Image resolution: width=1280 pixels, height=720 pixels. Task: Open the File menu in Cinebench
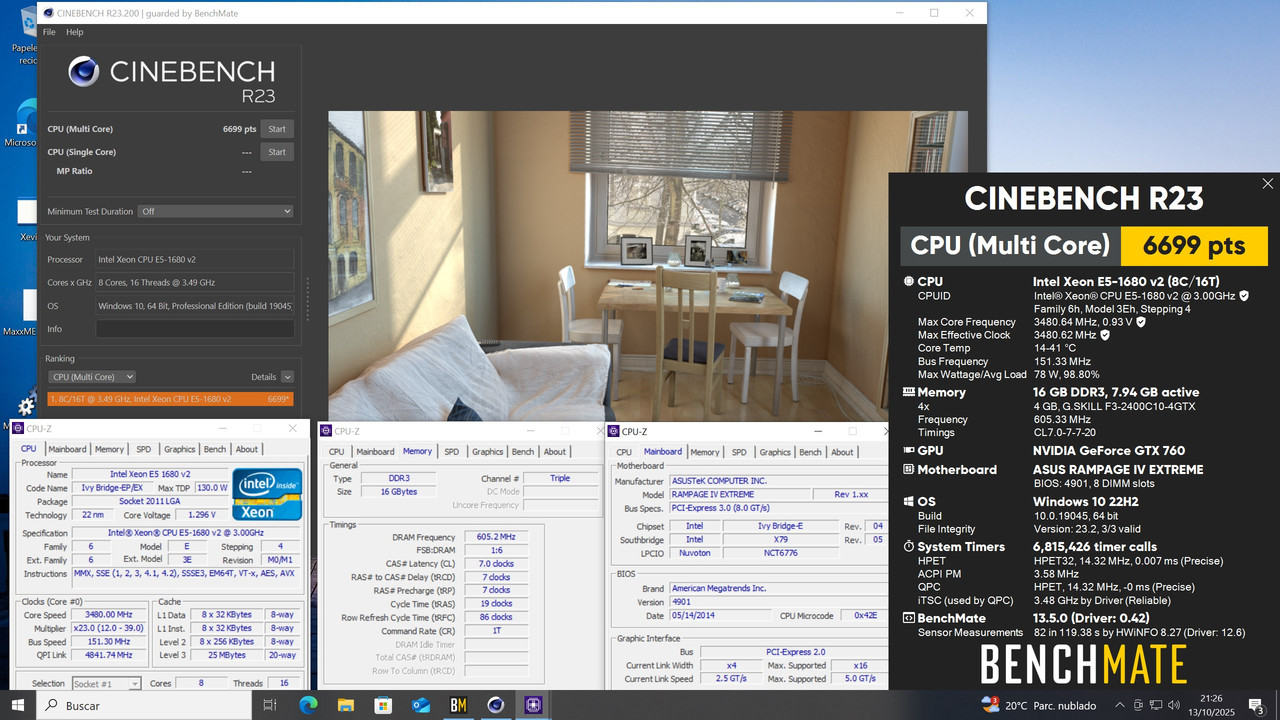tap(49, 32)
